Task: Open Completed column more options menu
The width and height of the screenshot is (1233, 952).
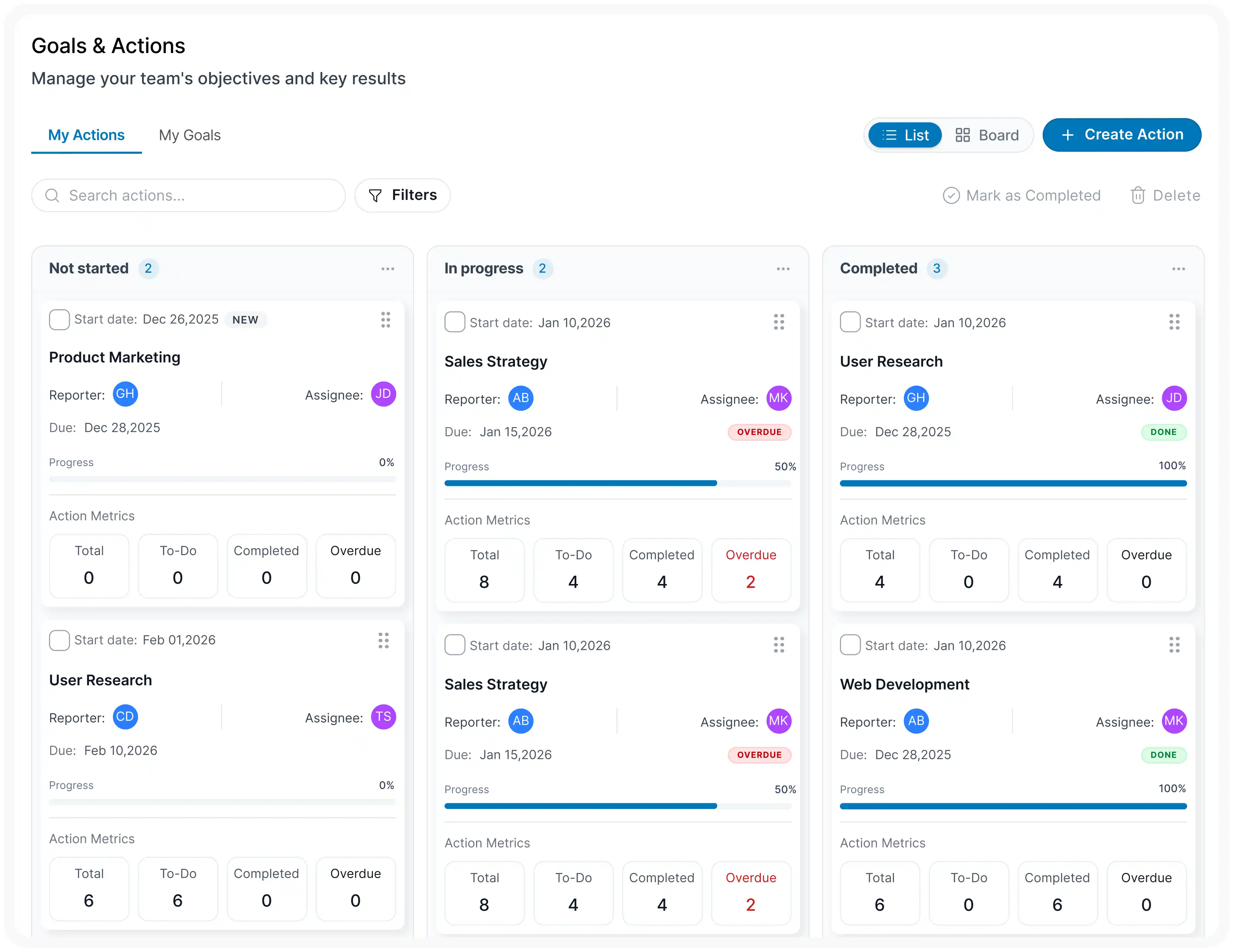Action: (x=1178, y=269)
